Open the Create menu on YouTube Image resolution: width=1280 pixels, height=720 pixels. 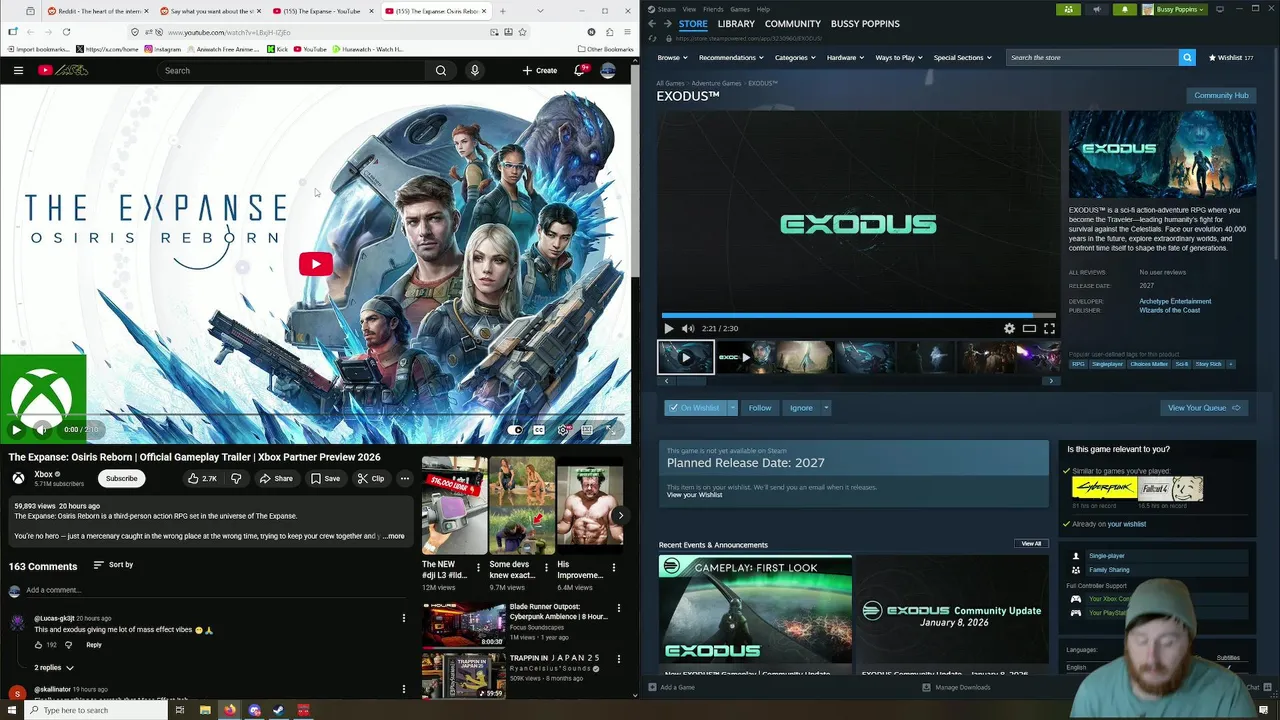(x=540, y=70)
